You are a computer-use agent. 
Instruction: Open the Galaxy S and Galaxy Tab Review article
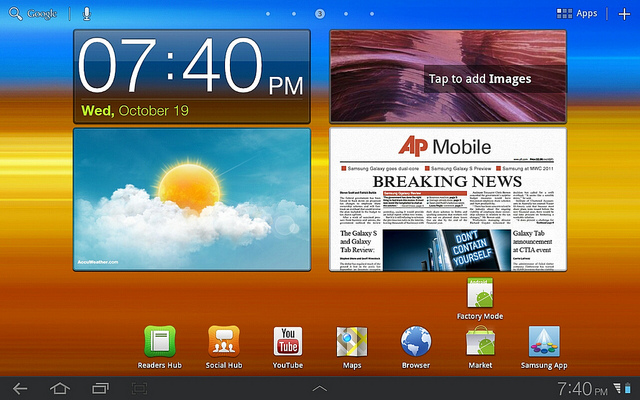coord(360,242)
